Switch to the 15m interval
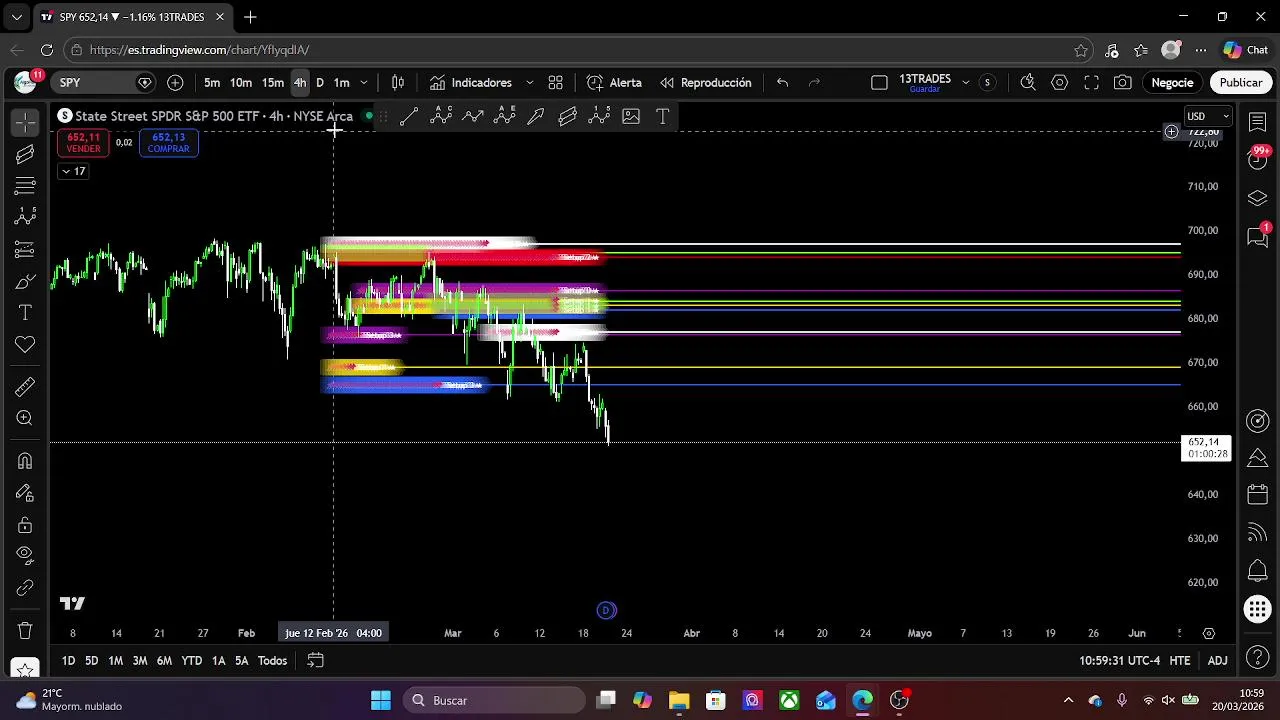1280x720 pixels. point(273,83)
